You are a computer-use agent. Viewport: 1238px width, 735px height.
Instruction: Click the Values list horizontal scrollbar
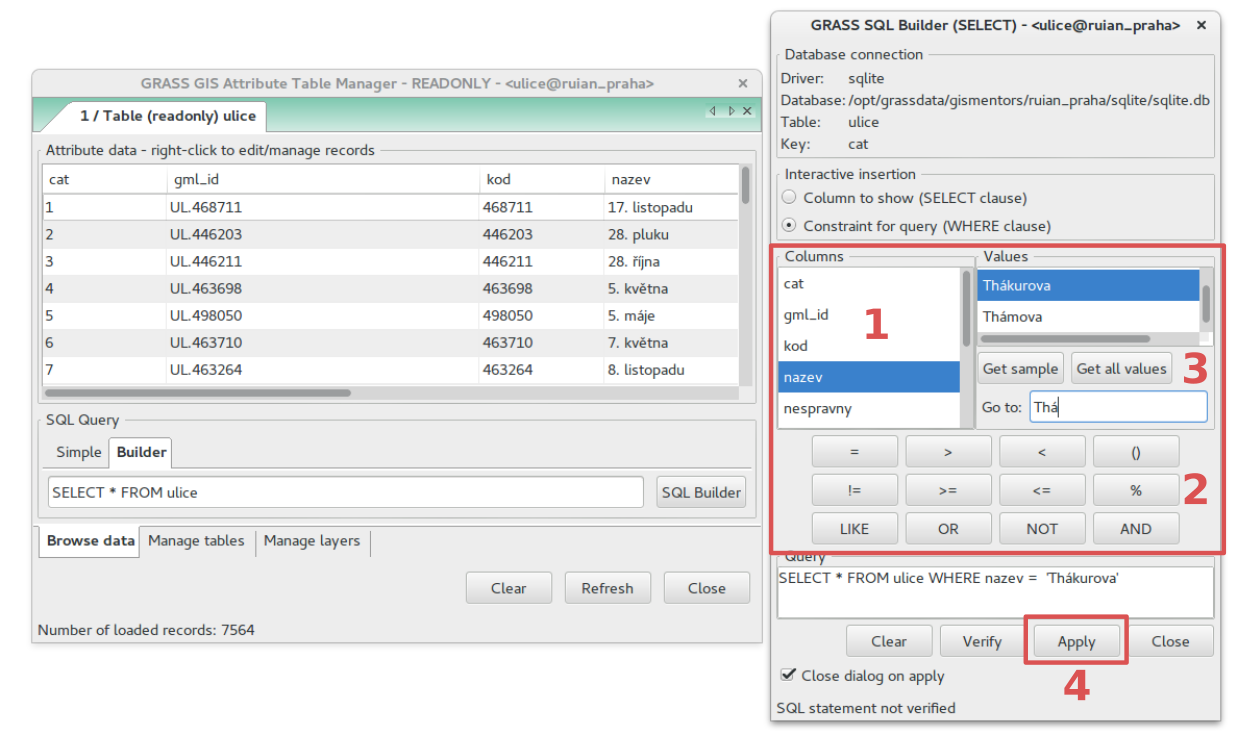click(x=1066, y=339)
